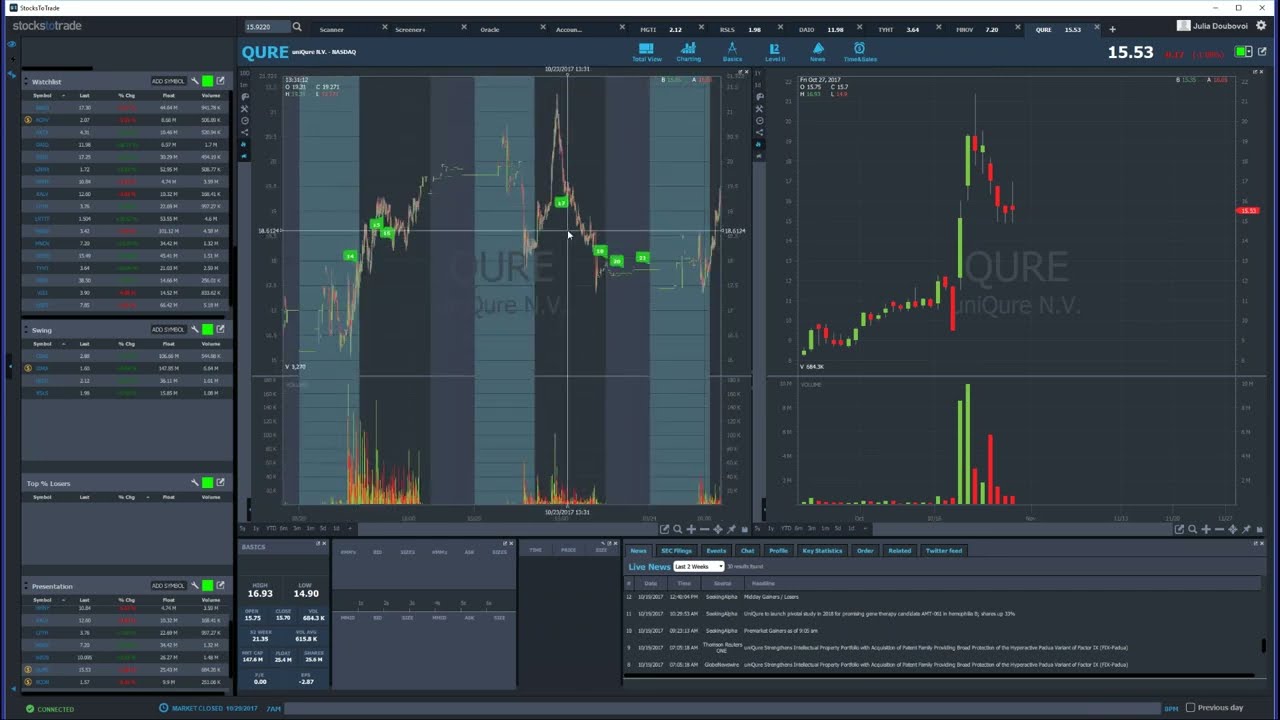
Task: Select YTD range on left chart
Action: [269, 528]
